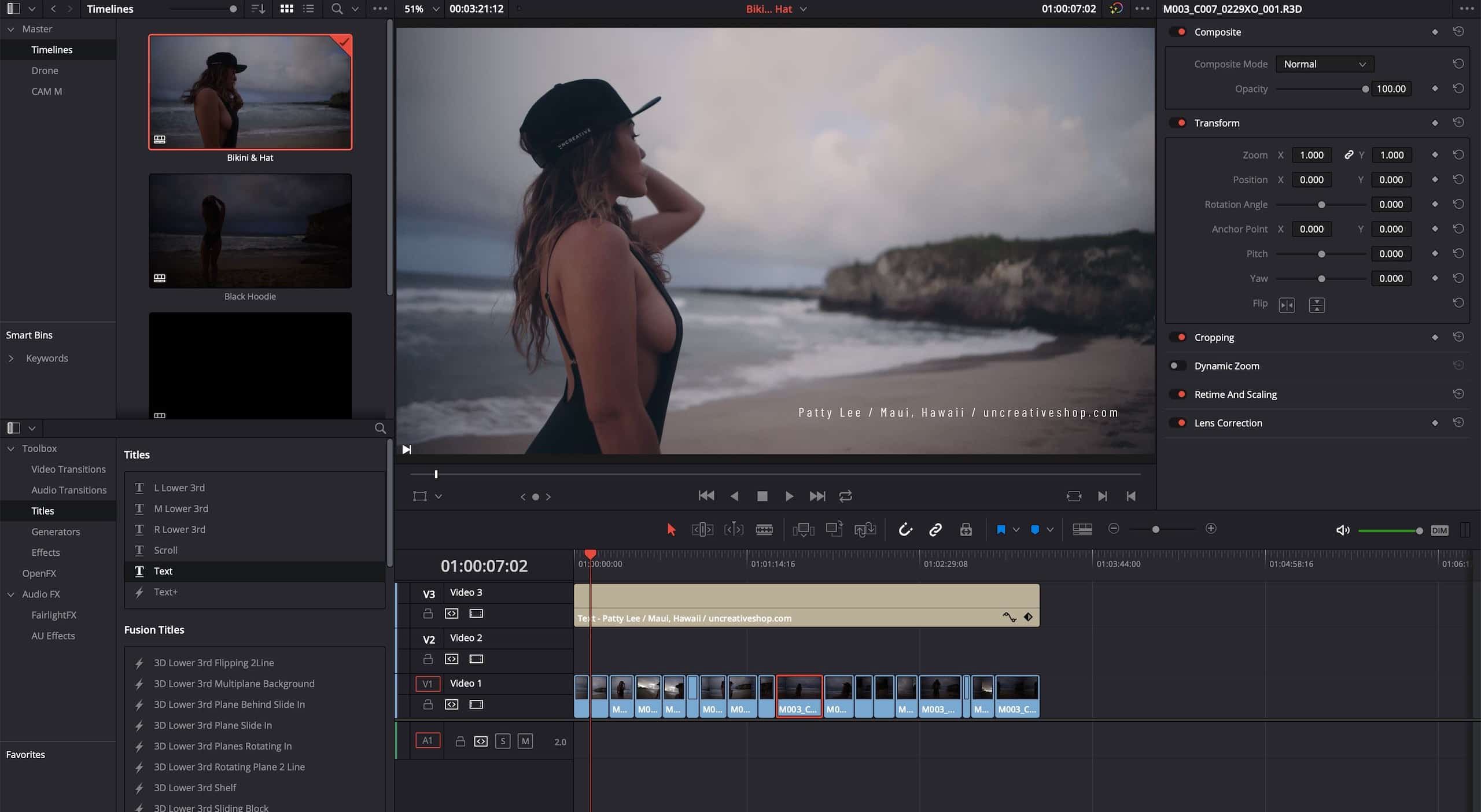The image size is (1481, 812).
Task: Toggle the Position Lock icon
Action: click(966, 529)
